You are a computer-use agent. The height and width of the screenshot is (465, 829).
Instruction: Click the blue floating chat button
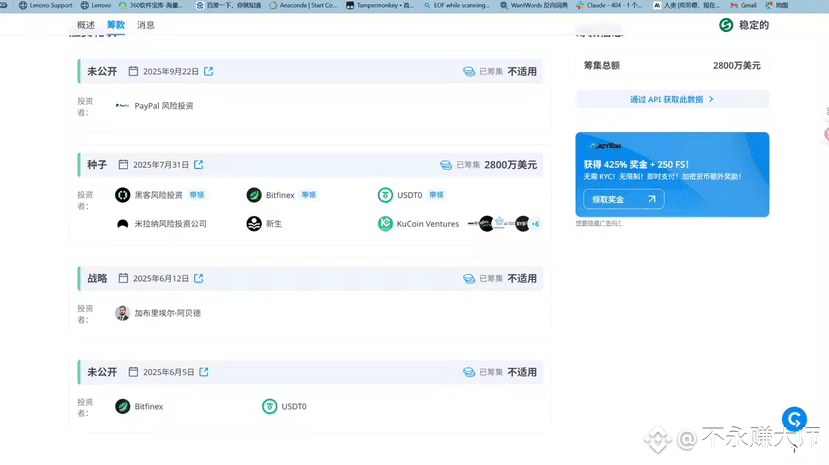[794, 420]
